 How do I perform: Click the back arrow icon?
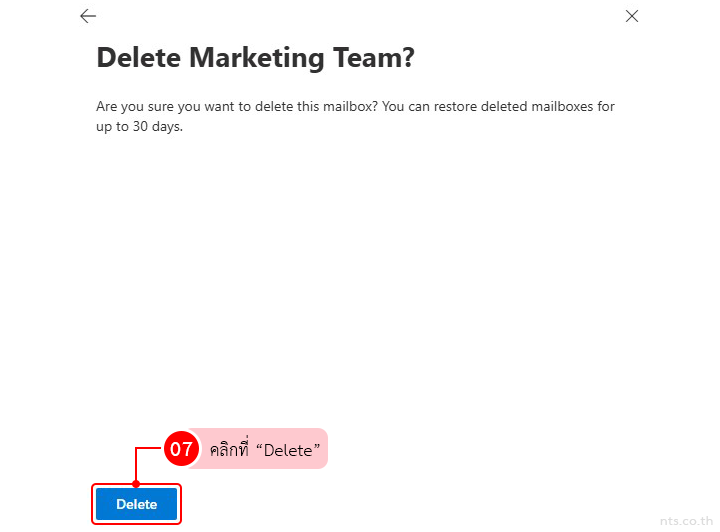[88, 16]
